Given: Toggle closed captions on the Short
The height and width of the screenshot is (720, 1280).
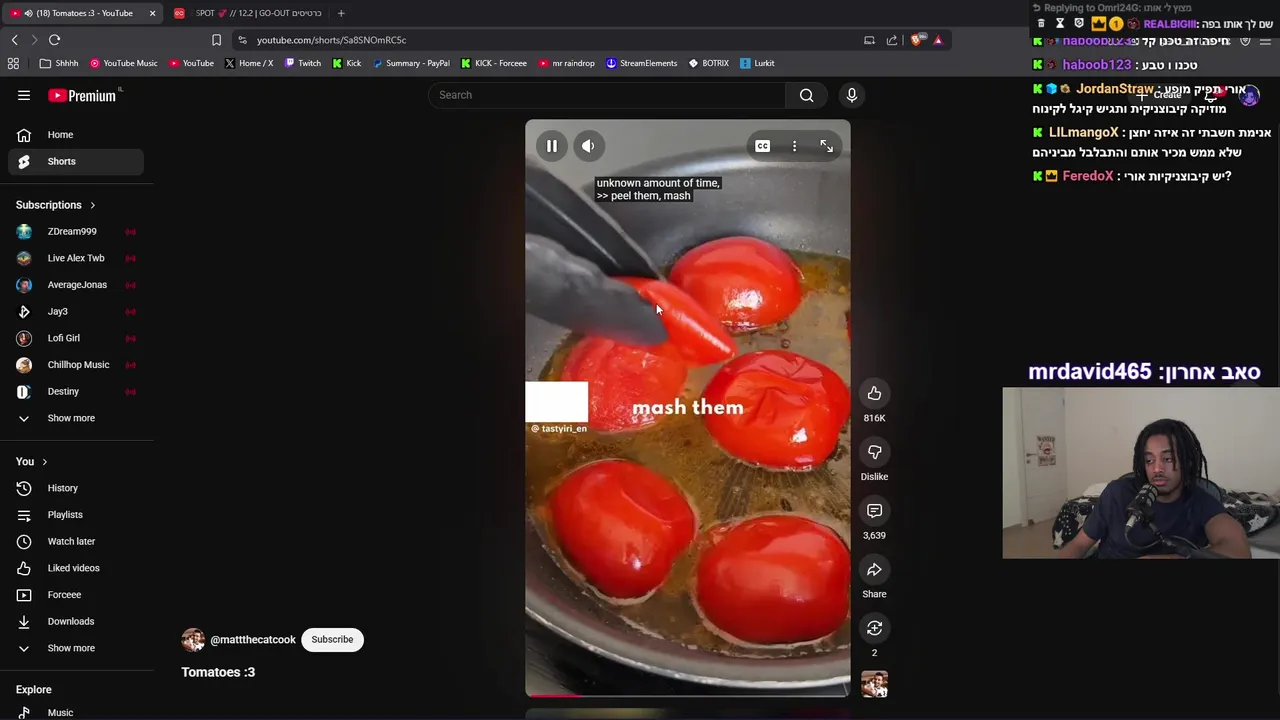Looking at the screenshot, I should click(x=762, y=146).
